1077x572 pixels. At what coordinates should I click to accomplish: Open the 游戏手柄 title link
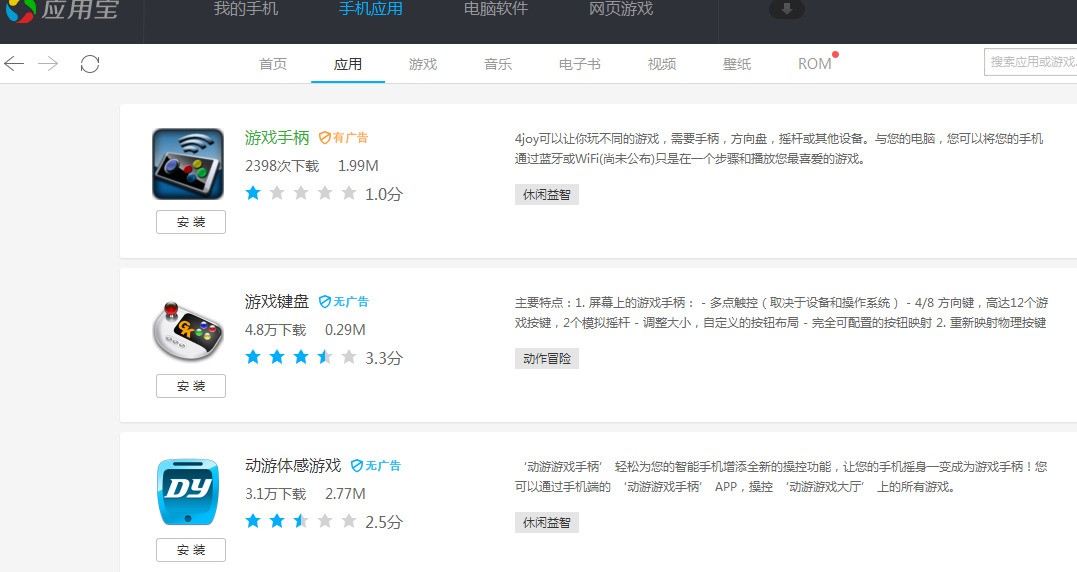(277, 137)
